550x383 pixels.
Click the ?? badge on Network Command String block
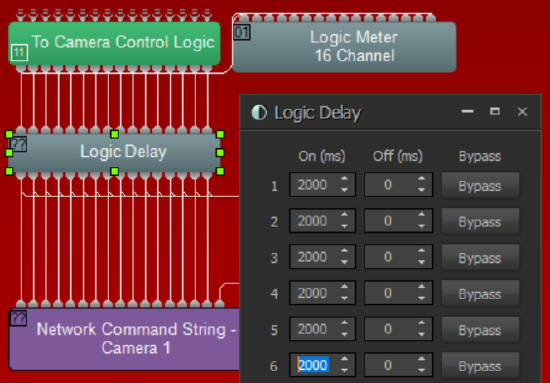tap(18, 318)
